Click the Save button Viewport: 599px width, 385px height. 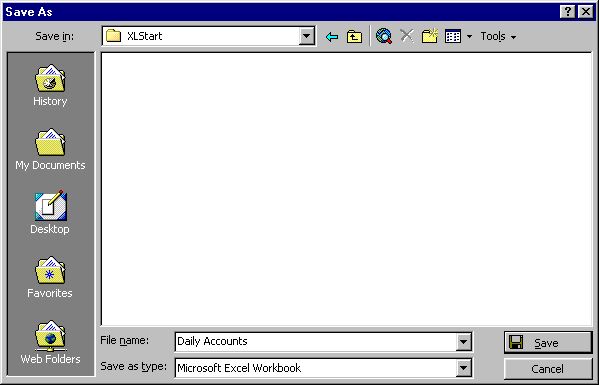point(548,343)
